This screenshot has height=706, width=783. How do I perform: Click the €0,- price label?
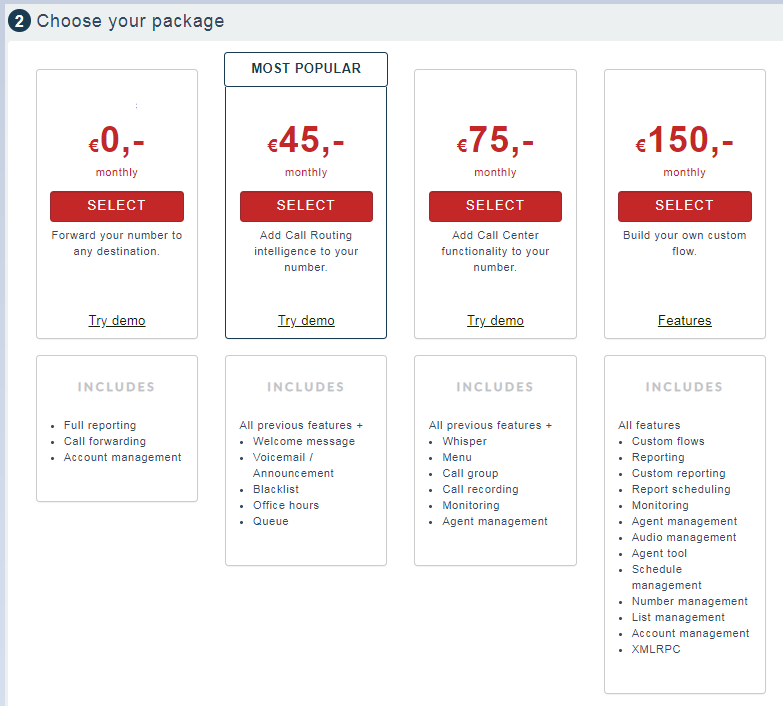[117, 142]
